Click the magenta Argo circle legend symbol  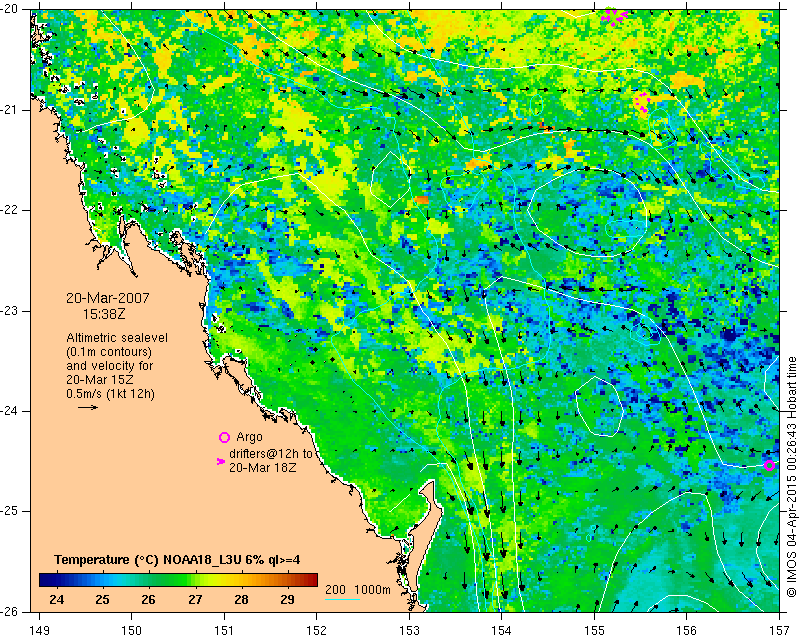coord(224,437)
